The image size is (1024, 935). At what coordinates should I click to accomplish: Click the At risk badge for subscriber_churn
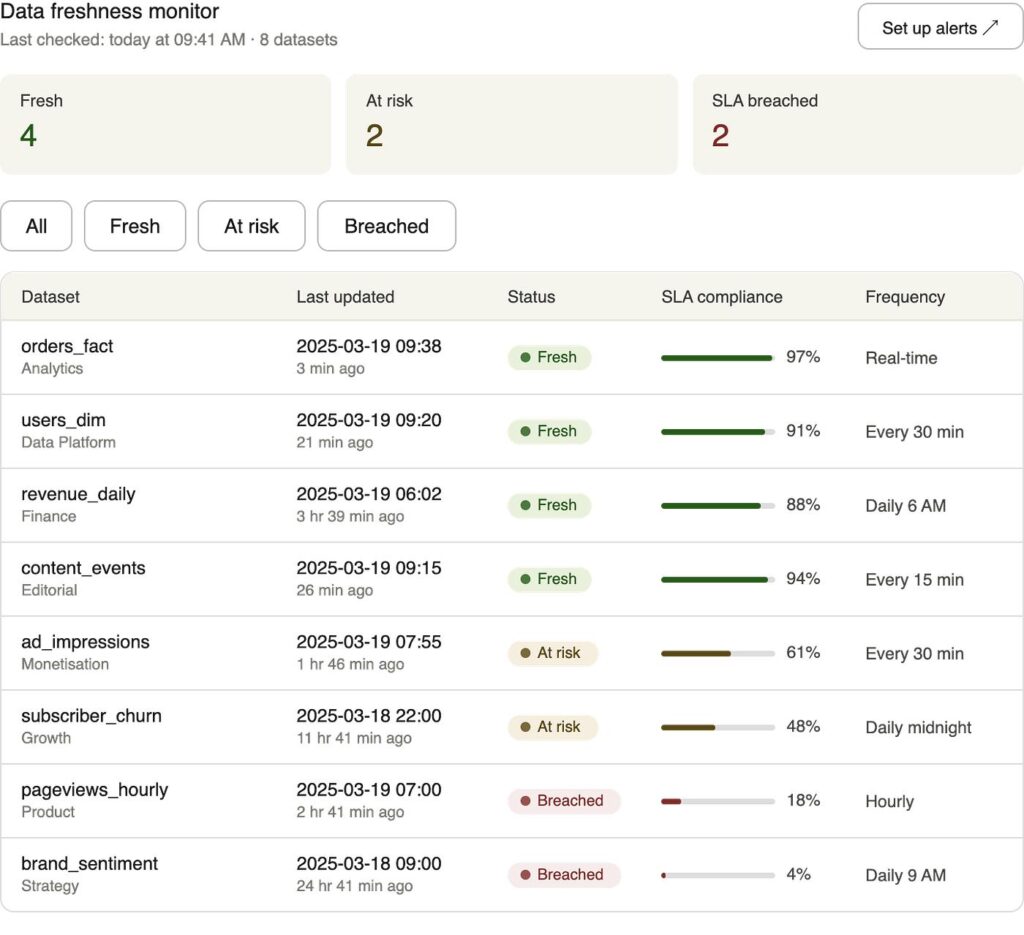pyautogui.click(x=552, y=727)
